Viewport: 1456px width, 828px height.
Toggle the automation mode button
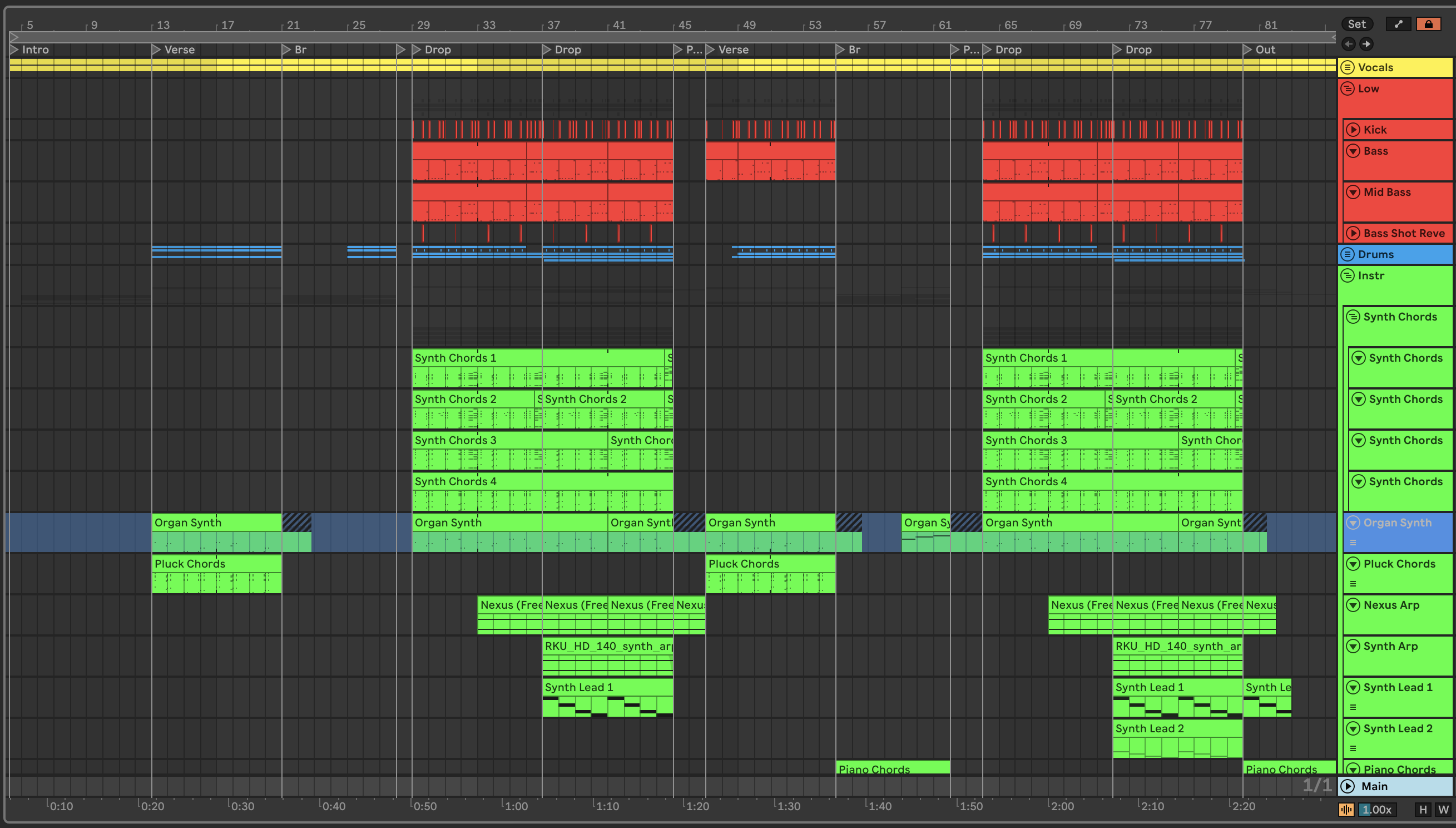(1398, 24)
